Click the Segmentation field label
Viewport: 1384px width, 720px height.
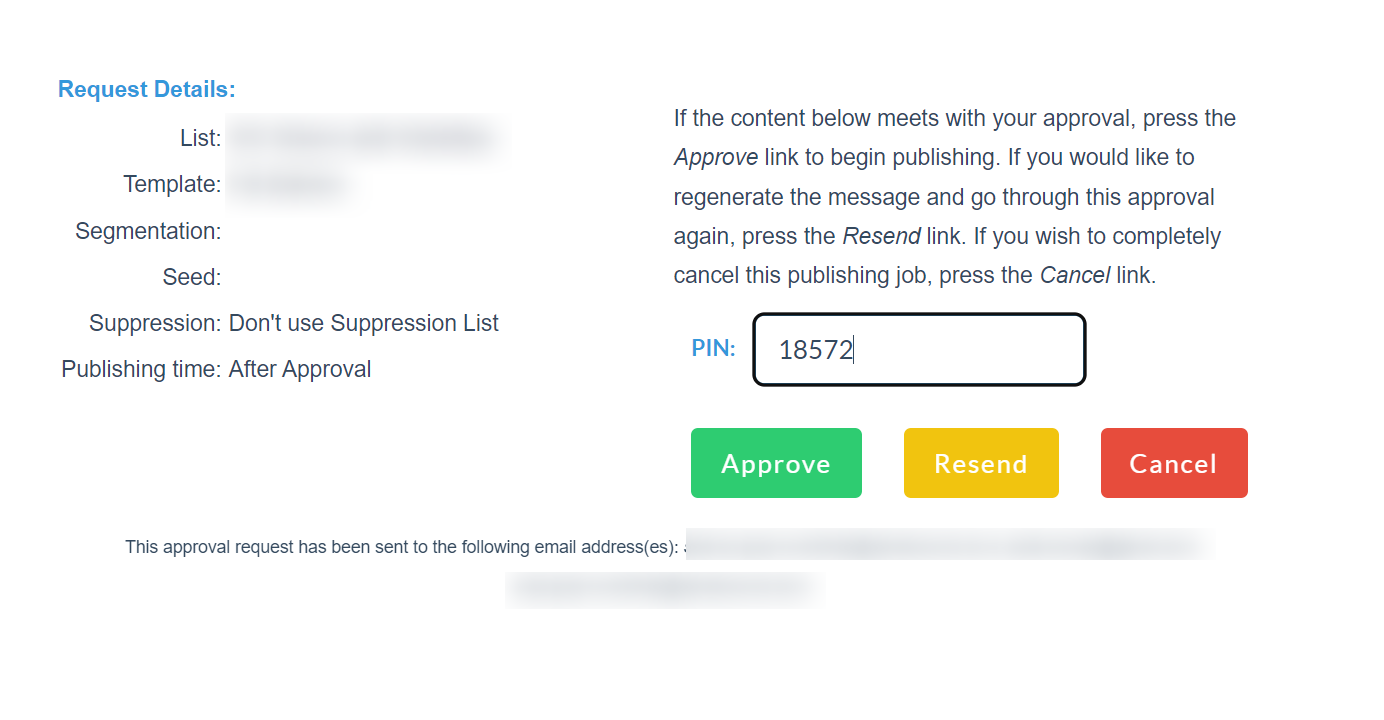coord(148,231)
